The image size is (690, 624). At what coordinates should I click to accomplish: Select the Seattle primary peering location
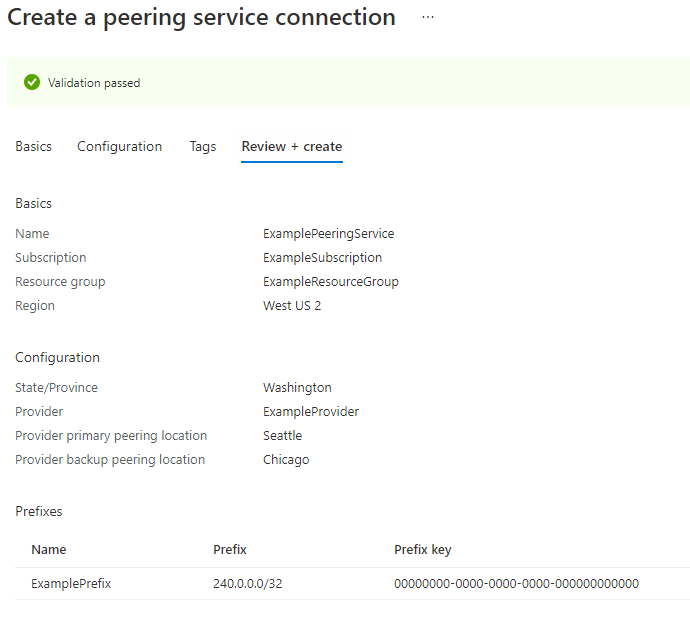tap(283, 436)
